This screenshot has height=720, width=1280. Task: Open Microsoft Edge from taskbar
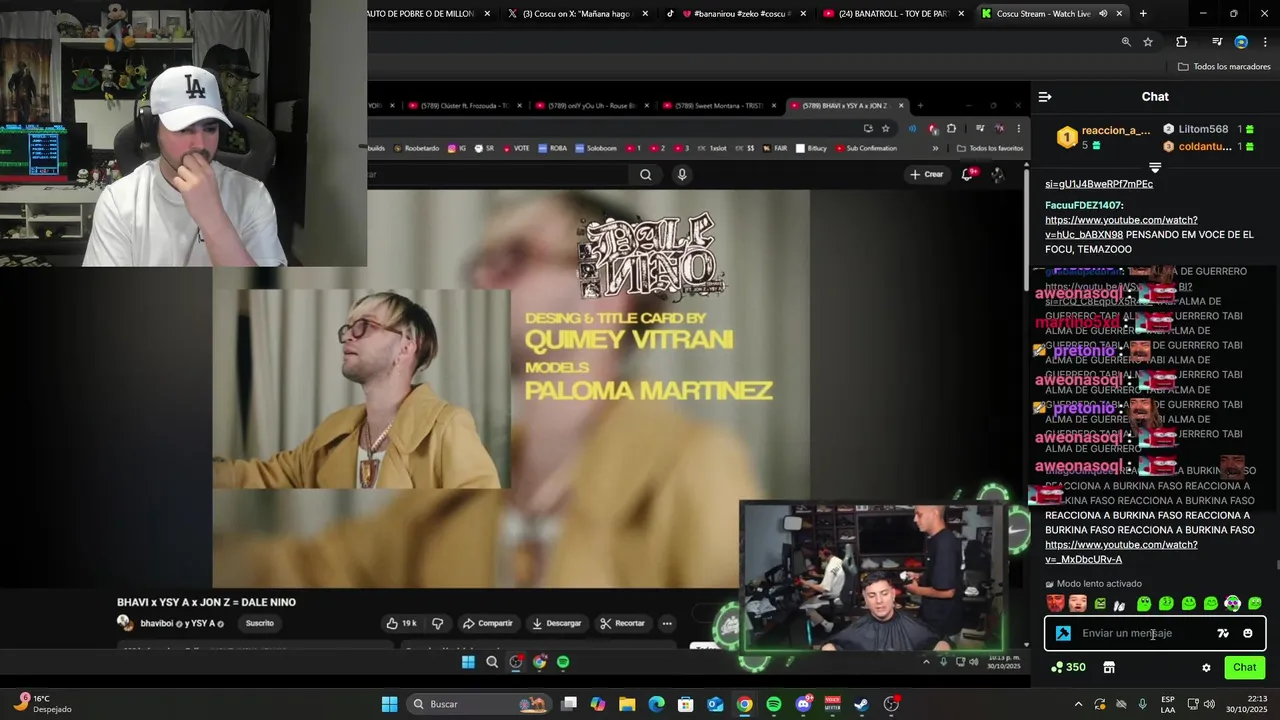657,704
